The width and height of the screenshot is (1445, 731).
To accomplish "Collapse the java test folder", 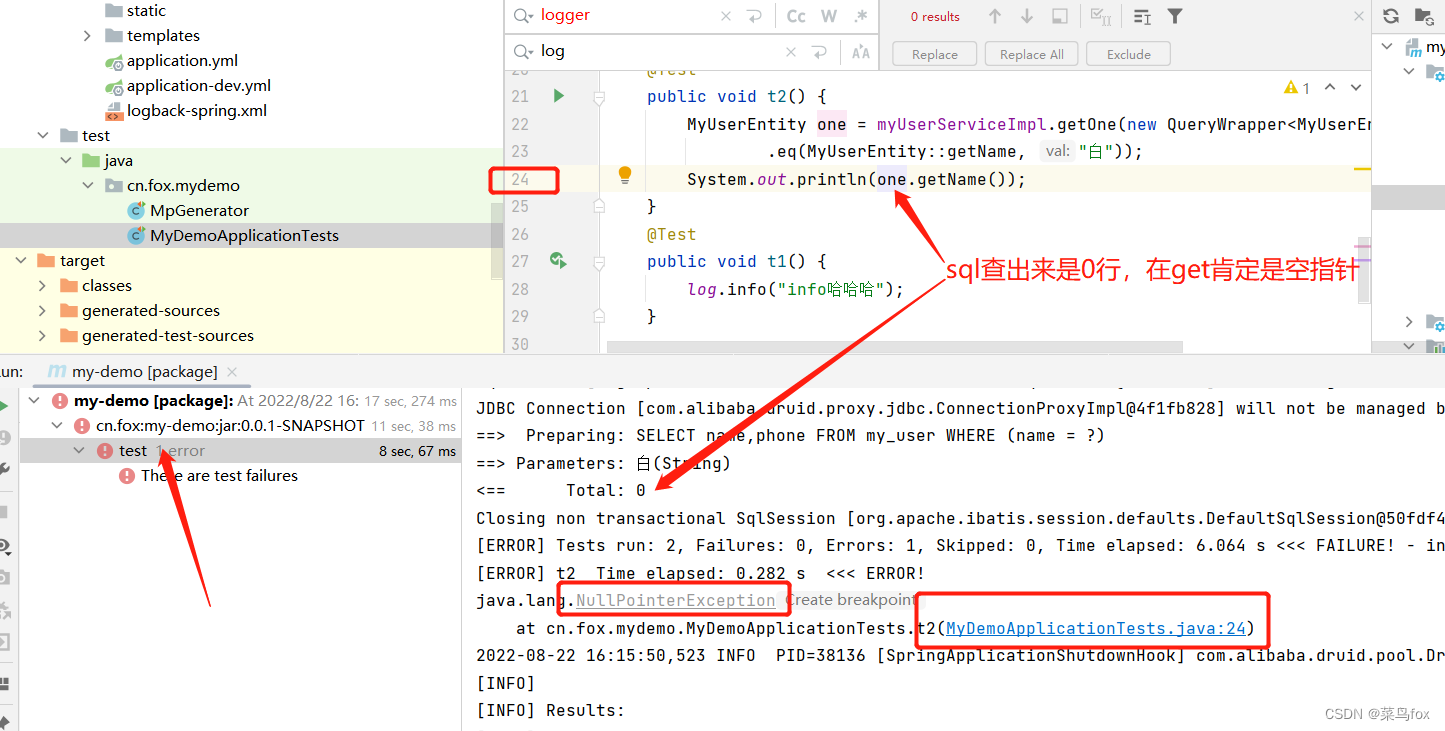I will (x=65, y=161).
